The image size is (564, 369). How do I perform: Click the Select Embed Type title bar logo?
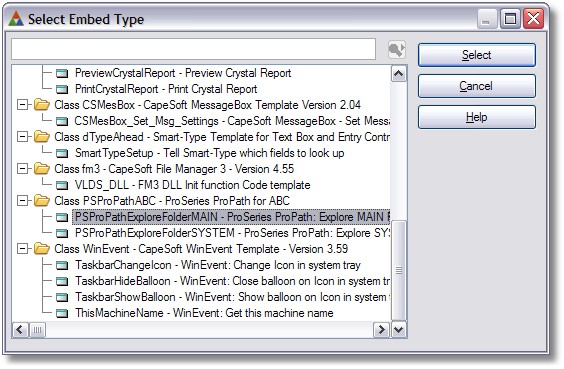click(x=16, y=19)
